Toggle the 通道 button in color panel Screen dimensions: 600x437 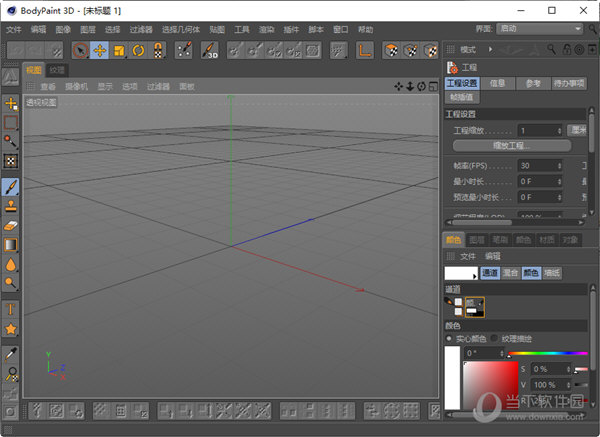click(490, 273)
